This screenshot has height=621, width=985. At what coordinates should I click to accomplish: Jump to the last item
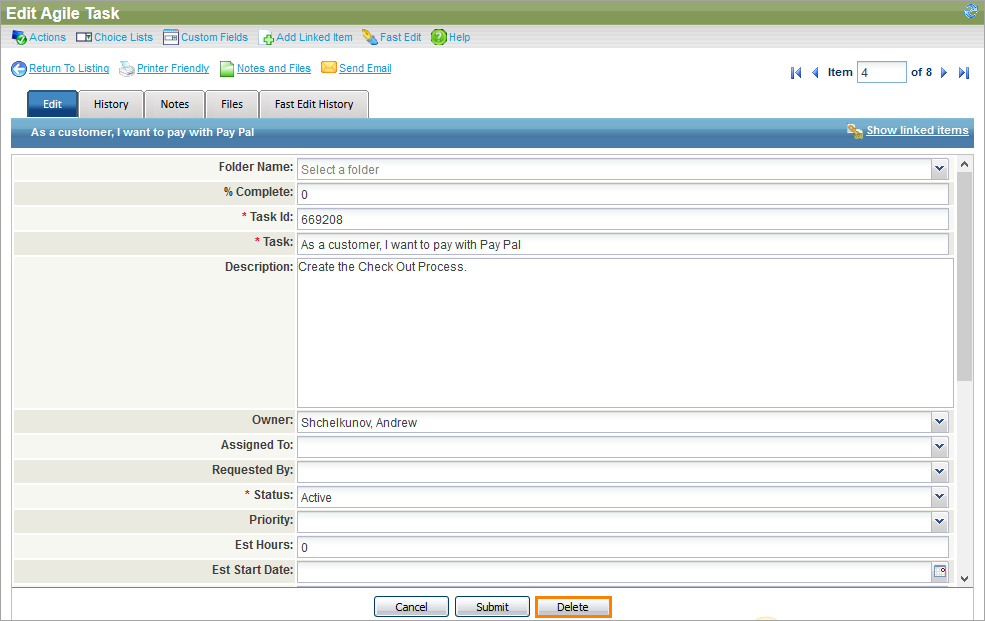pyautogui.click(x=964, y=73)
